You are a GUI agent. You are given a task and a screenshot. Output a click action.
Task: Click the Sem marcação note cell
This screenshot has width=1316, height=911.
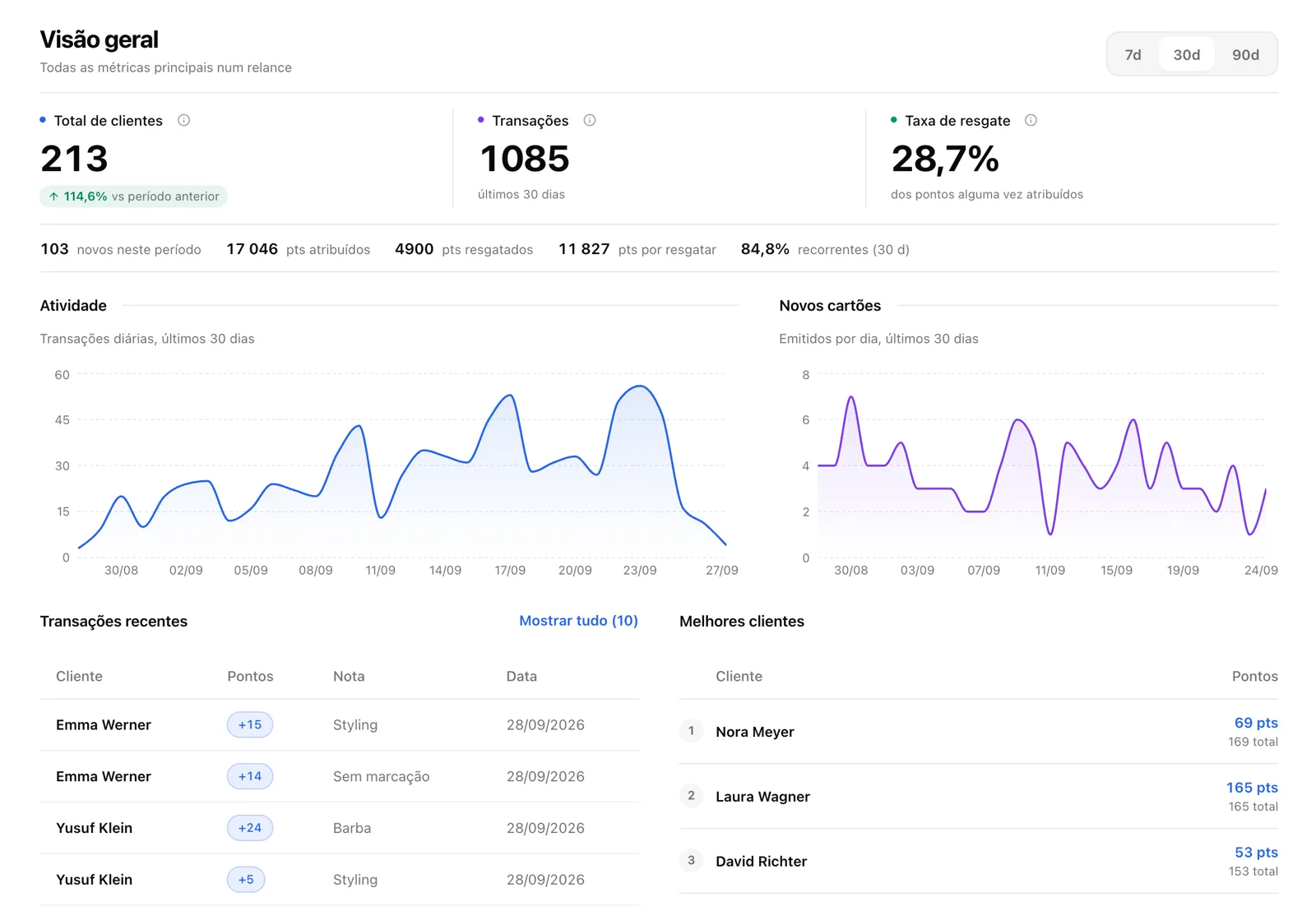381,776
